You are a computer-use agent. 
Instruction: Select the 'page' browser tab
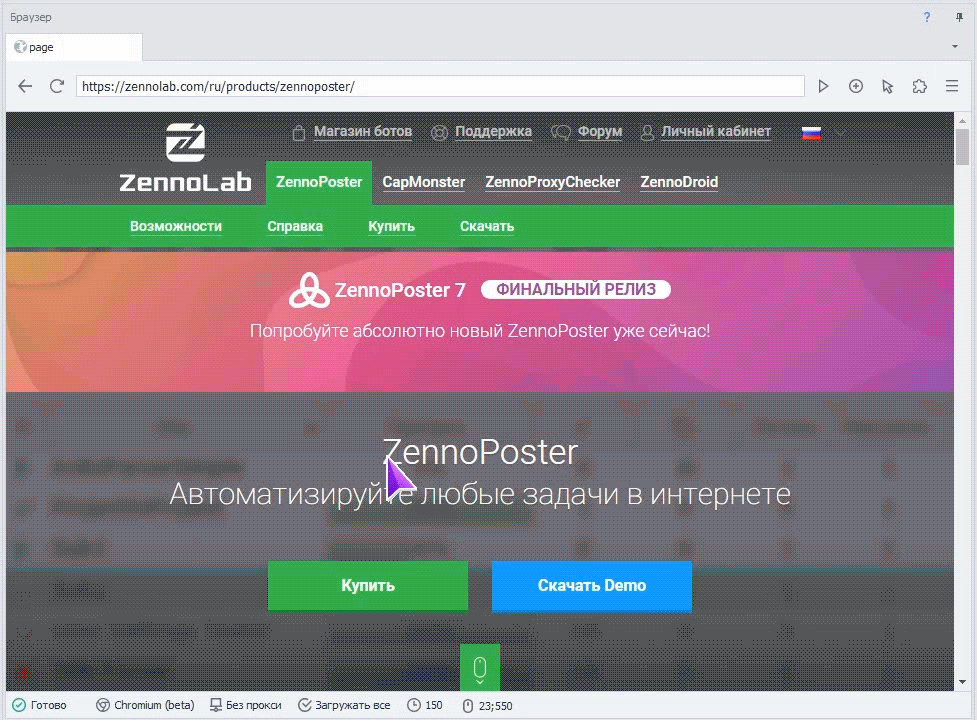tap(74, 47)
